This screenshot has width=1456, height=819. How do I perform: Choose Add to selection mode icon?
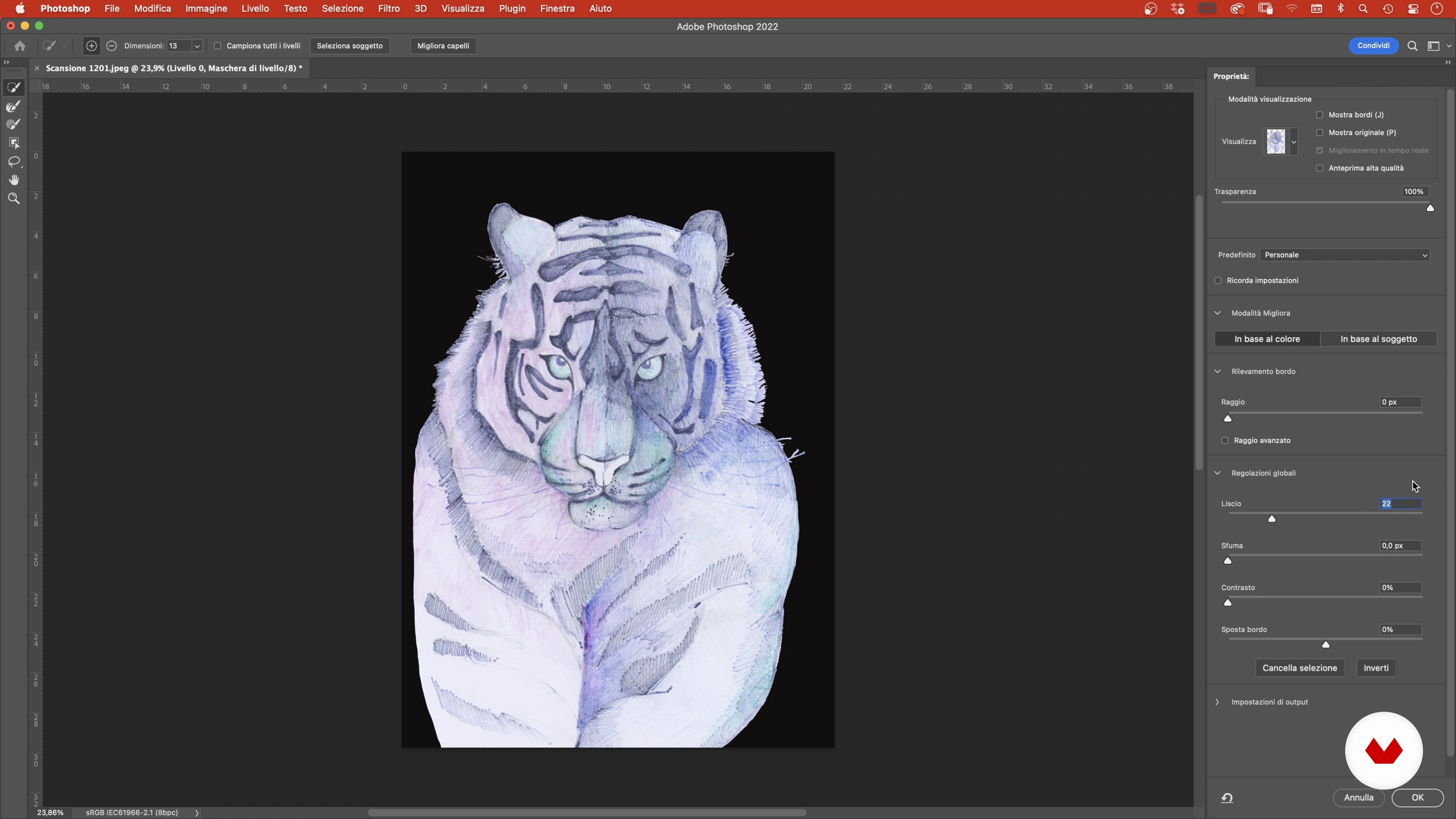91,46
